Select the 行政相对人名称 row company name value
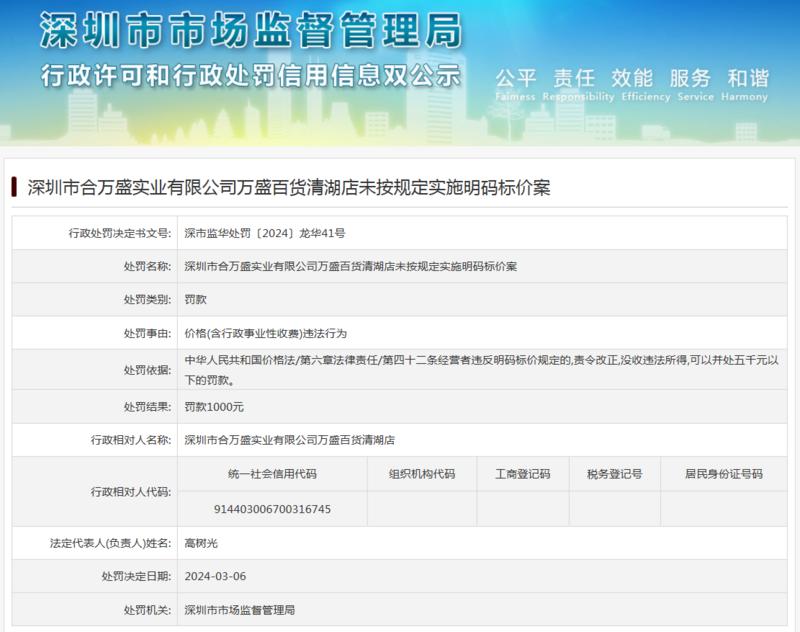This screenshot has width=800, height=632. pyautogui.click(x=289, y=440)
